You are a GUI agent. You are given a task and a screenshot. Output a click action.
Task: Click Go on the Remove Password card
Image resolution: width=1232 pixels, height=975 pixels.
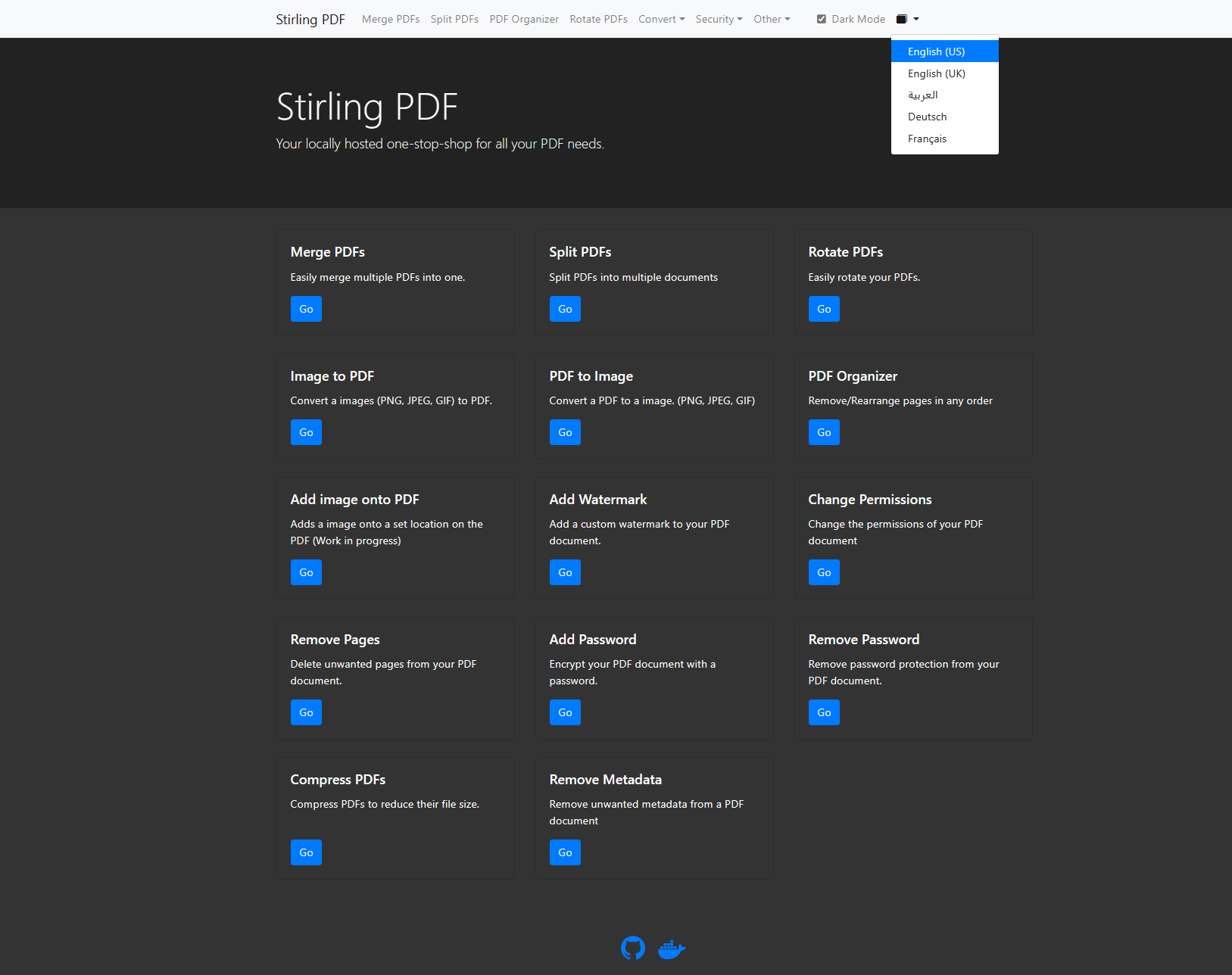(x=824, y=712)
